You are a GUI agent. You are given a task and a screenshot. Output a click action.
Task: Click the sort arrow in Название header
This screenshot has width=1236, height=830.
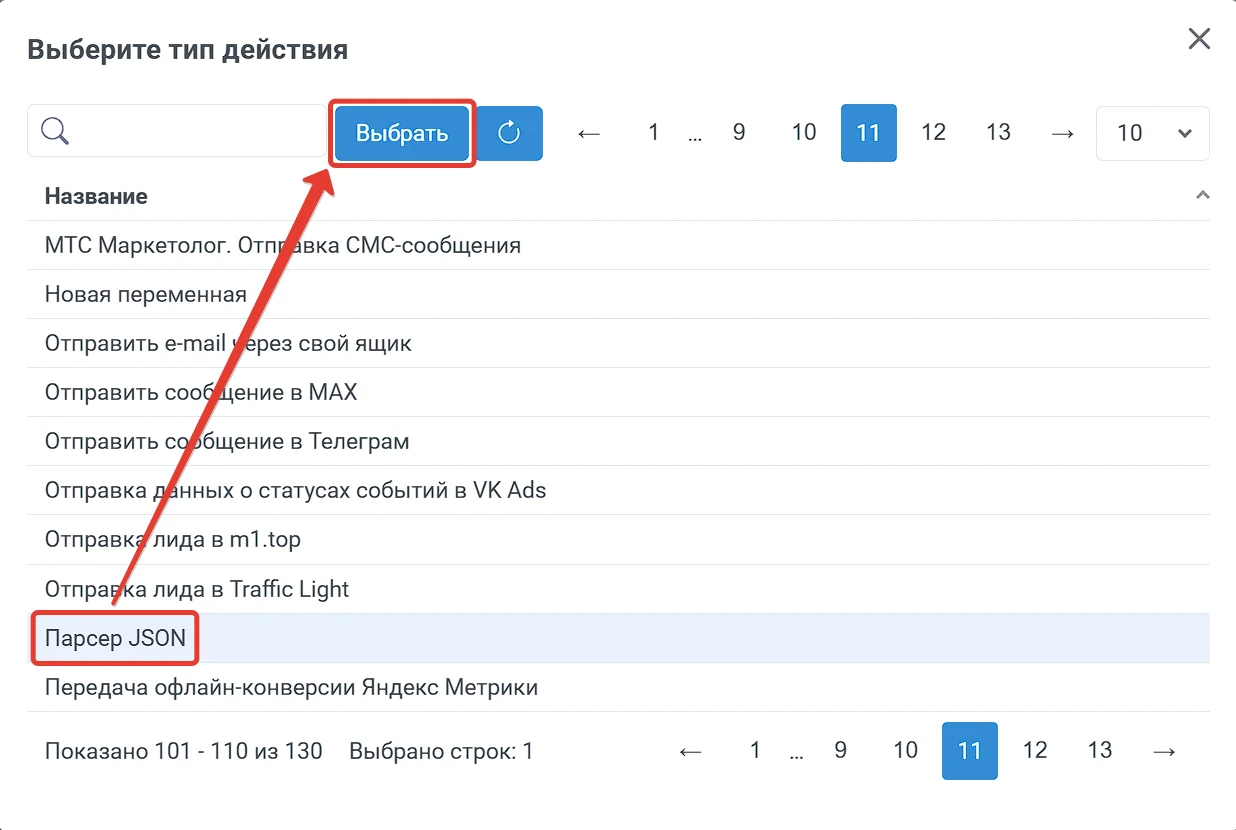click(1202, 195)
